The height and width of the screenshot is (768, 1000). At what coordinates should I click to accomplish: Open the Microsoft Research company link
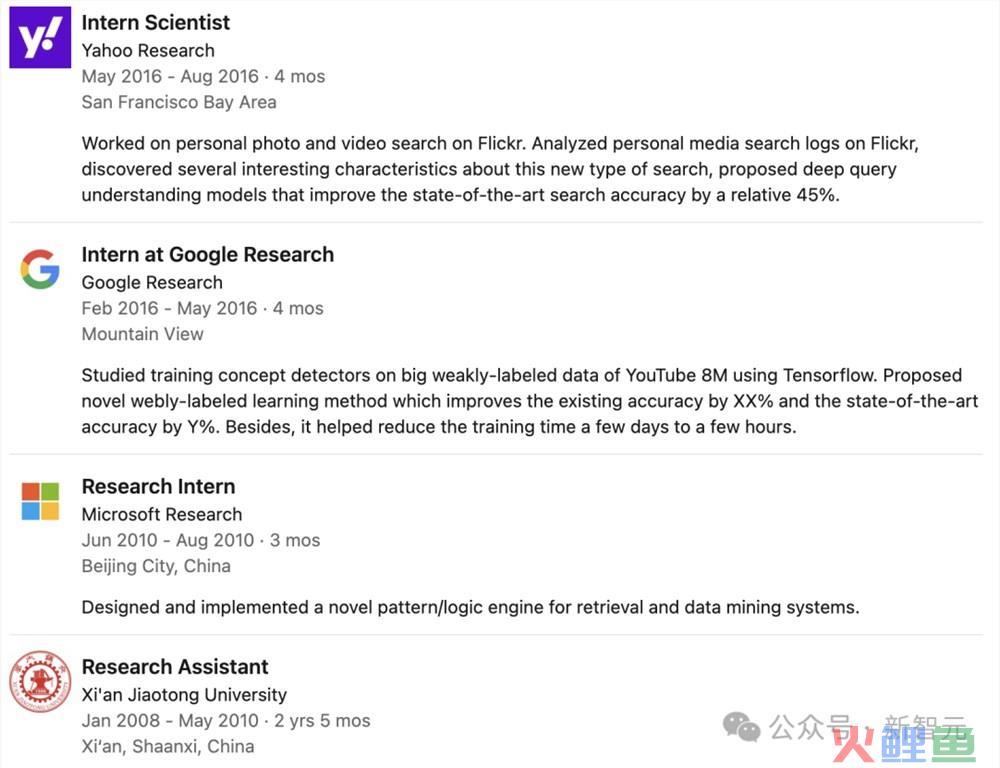click(x=162, y=514)
